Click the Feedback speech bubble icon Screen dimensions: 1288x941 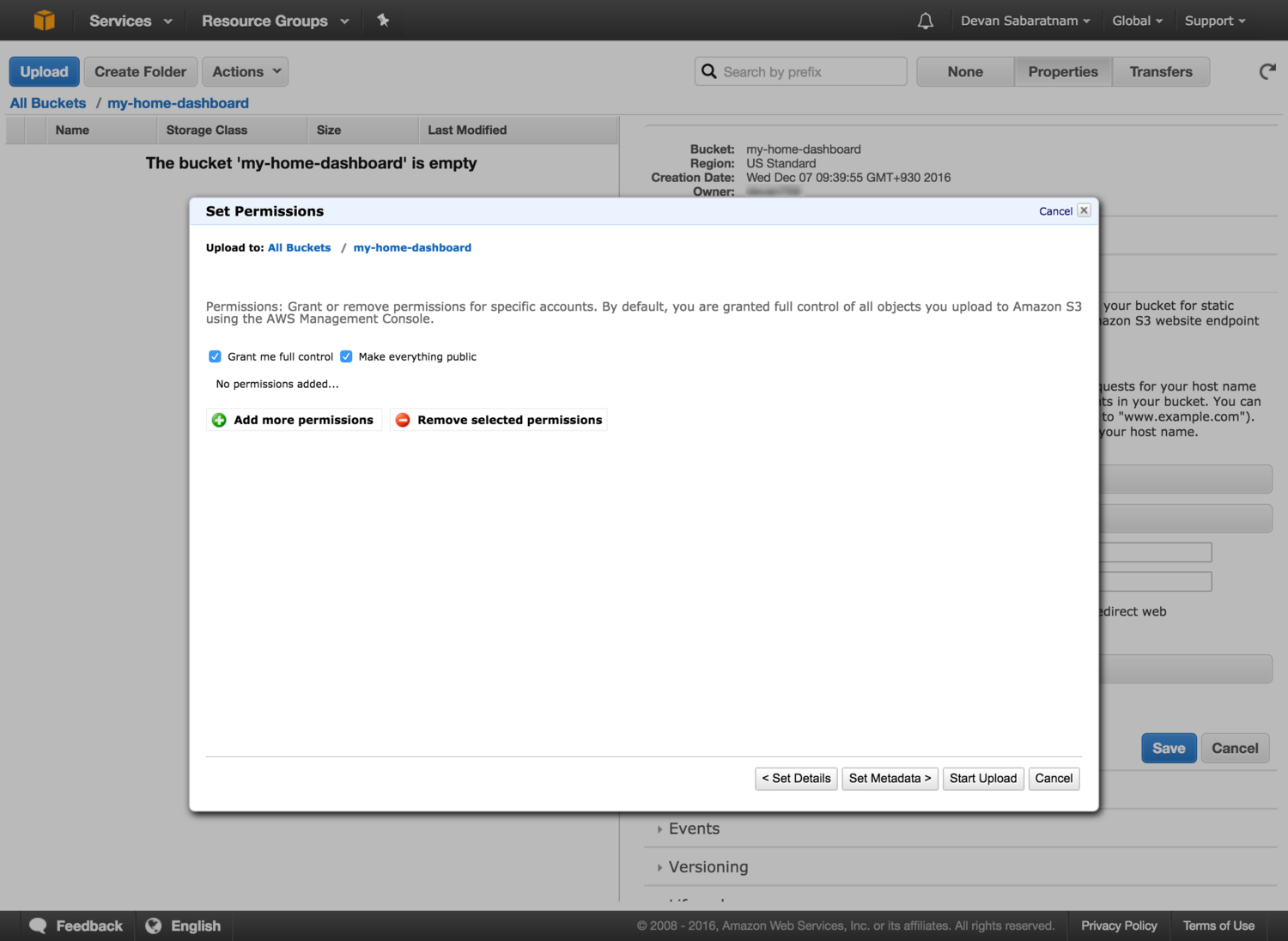point(38,926)
